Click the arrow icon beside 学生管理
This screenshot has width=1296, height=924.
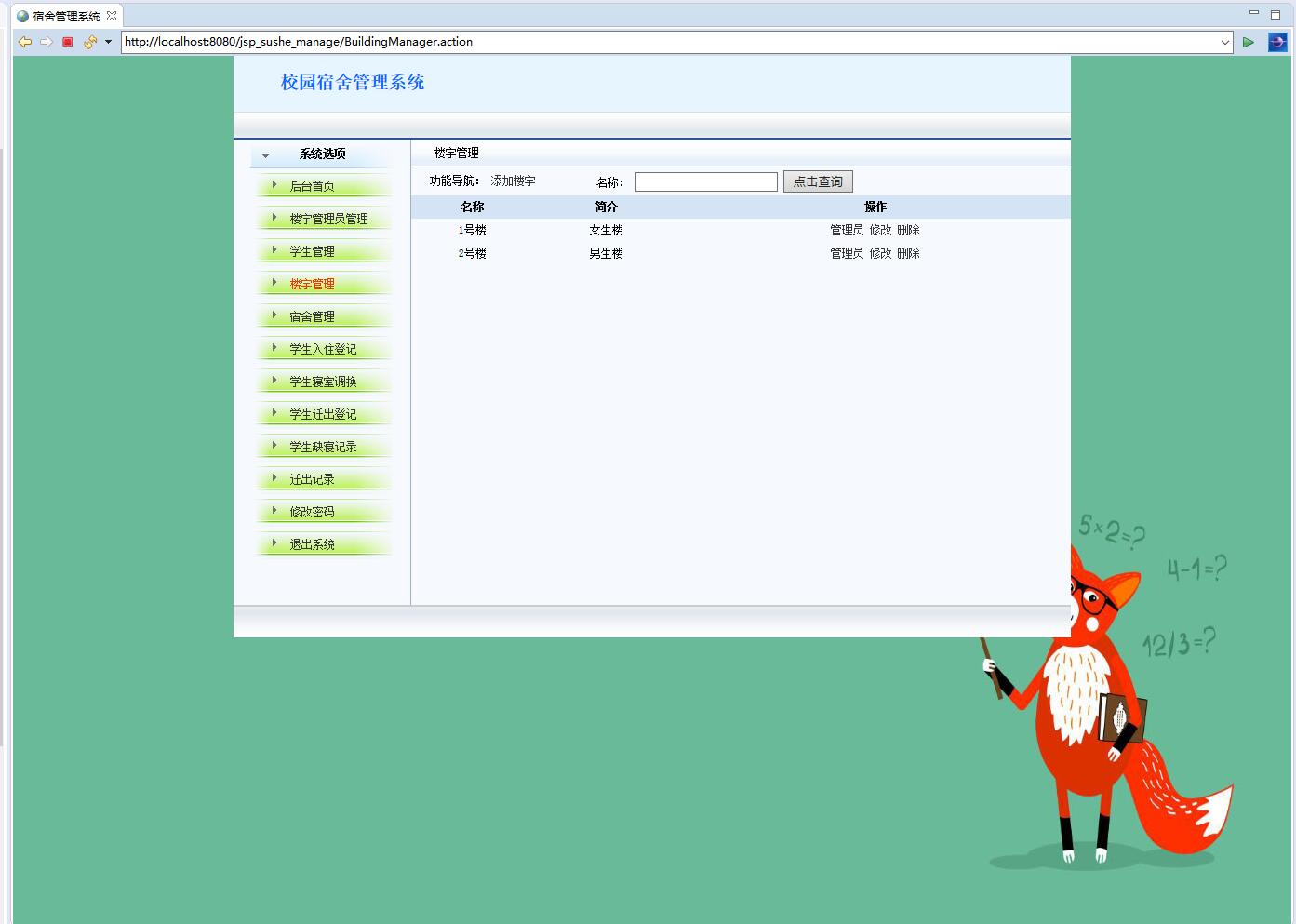274,250
